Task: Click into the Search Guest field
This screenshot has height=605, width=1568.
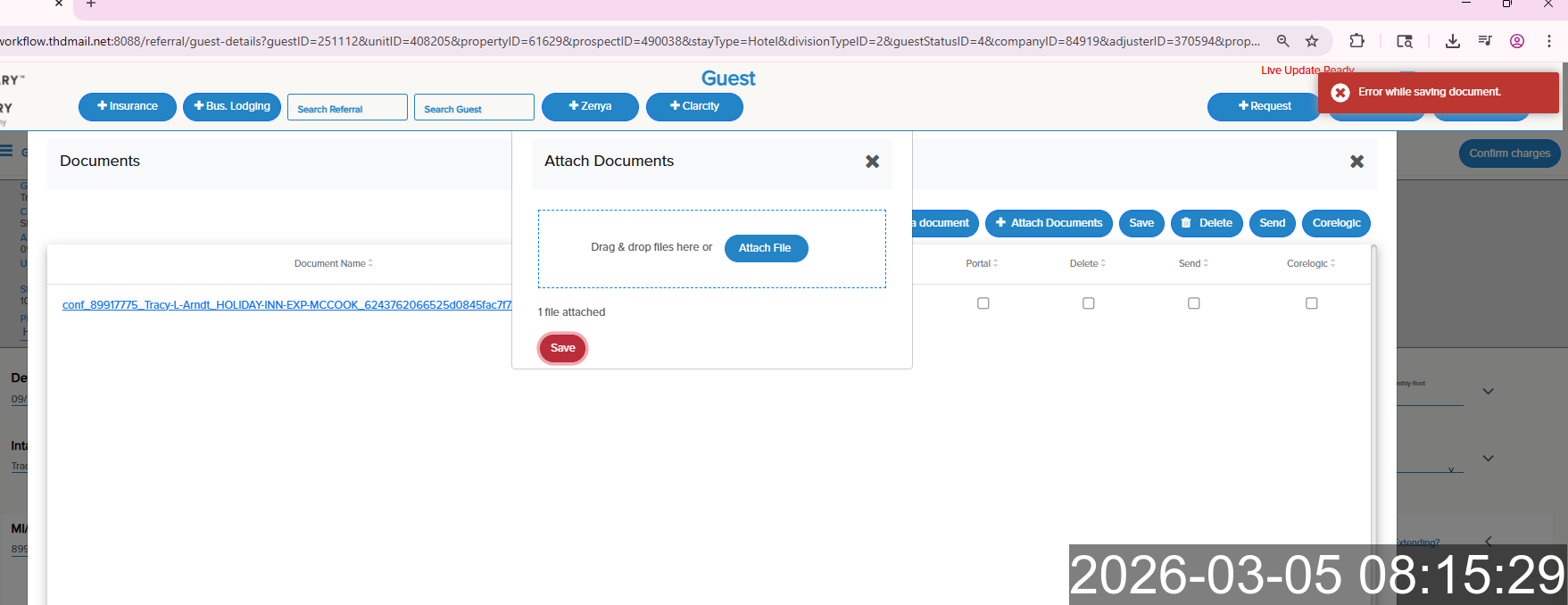Action: (x=474, y=108)
